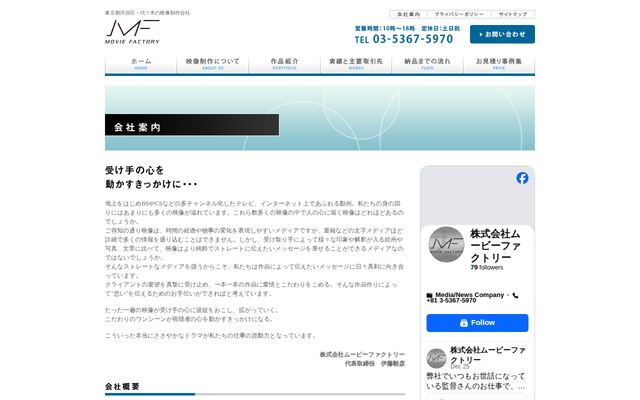
Task: Click the 79 followers text
Action: coord(487,267)
